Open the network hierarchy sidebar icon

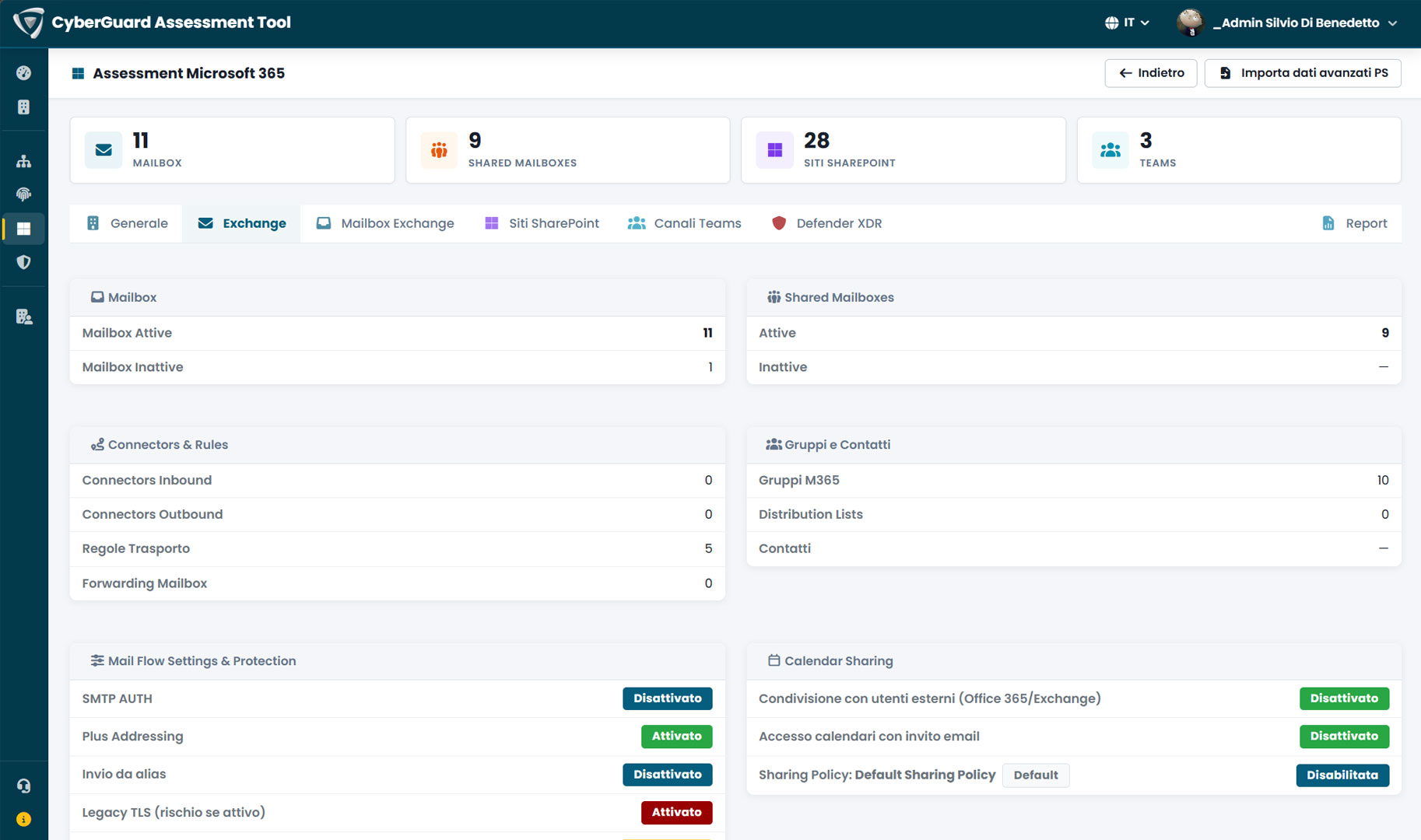24,161
